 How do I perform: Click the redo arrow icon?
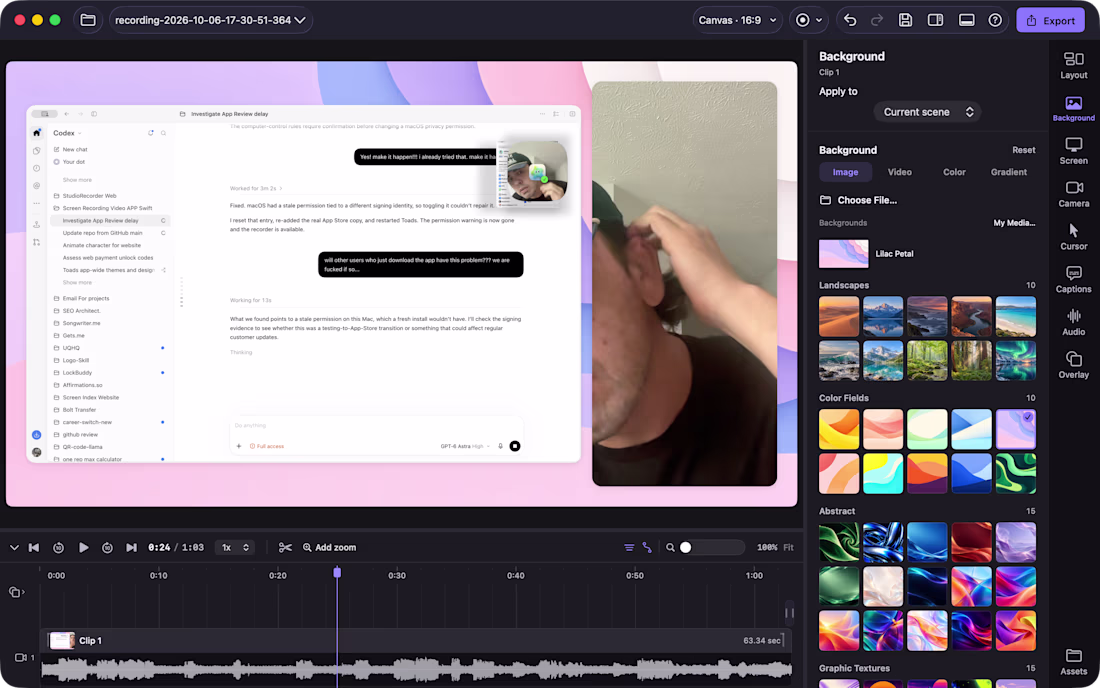pyautogui.click(x=877, y=20)
